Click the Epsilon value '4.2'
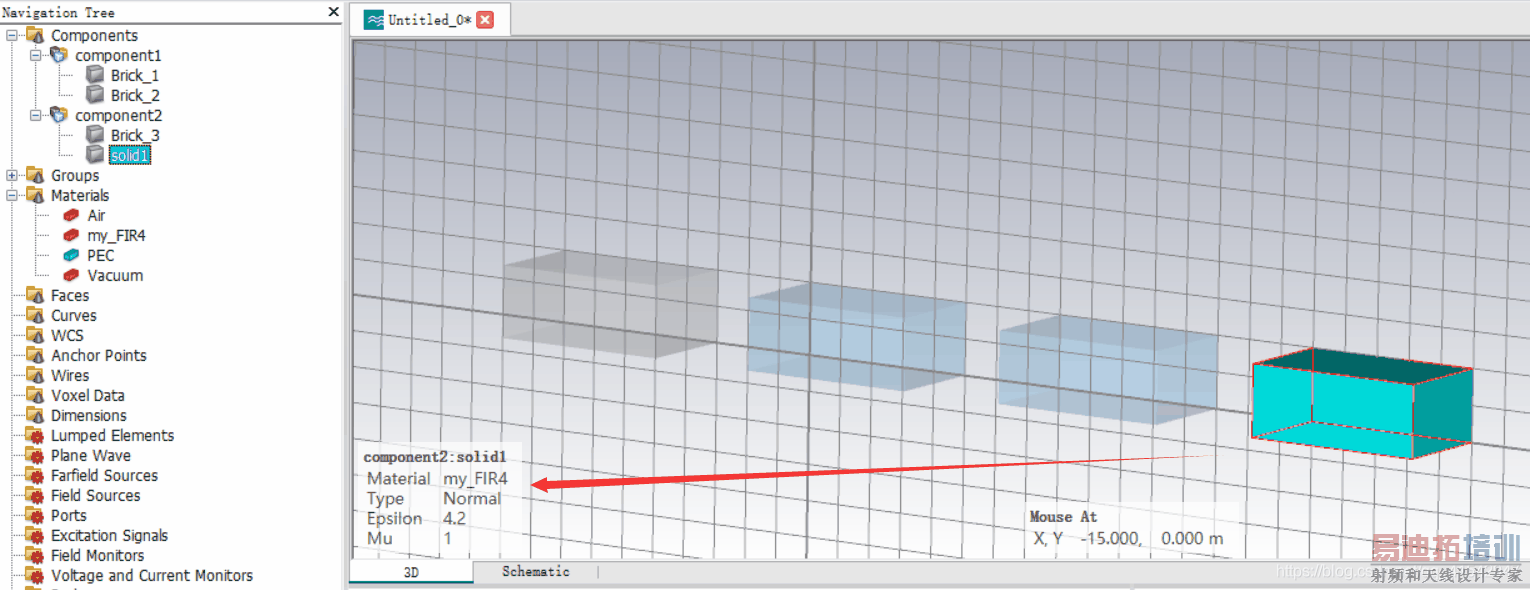1530x590 pixels. [455, 519]
